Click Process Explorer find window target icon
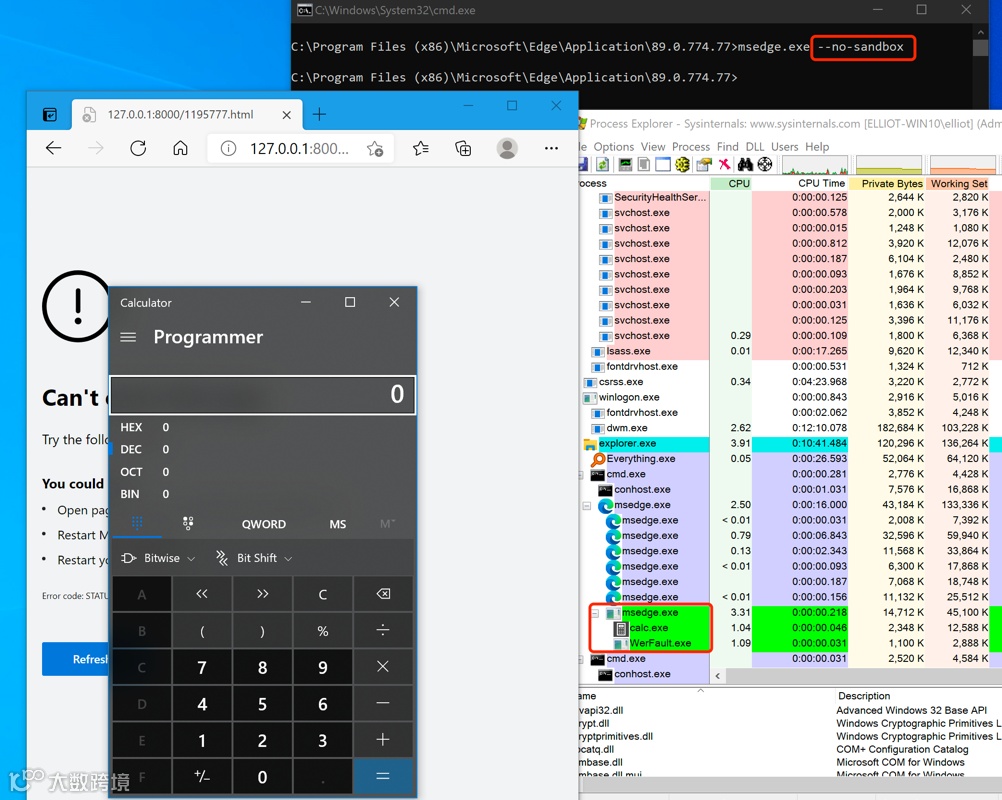The image size is (1002, 800). 765,165
